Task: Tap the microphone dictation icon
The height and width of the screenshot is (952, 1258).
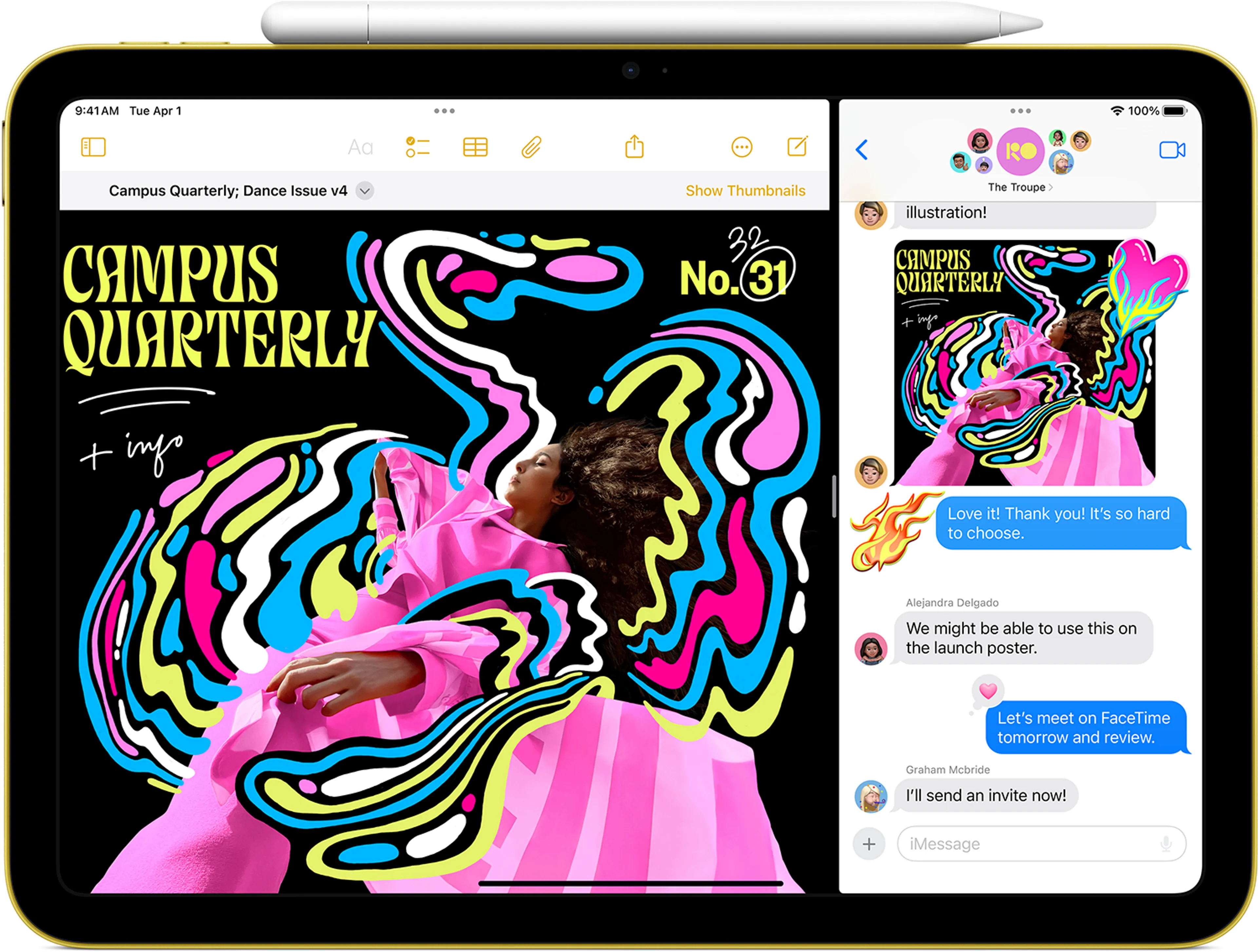Action: point(1165,844)
